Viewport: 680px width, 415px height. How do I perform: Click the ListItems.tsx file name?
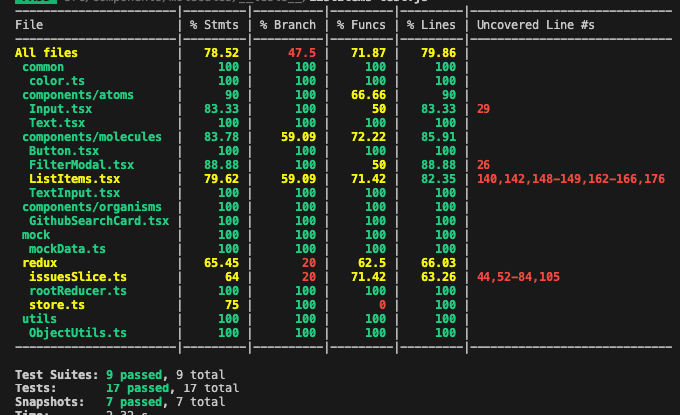click(x=74, y=179)
